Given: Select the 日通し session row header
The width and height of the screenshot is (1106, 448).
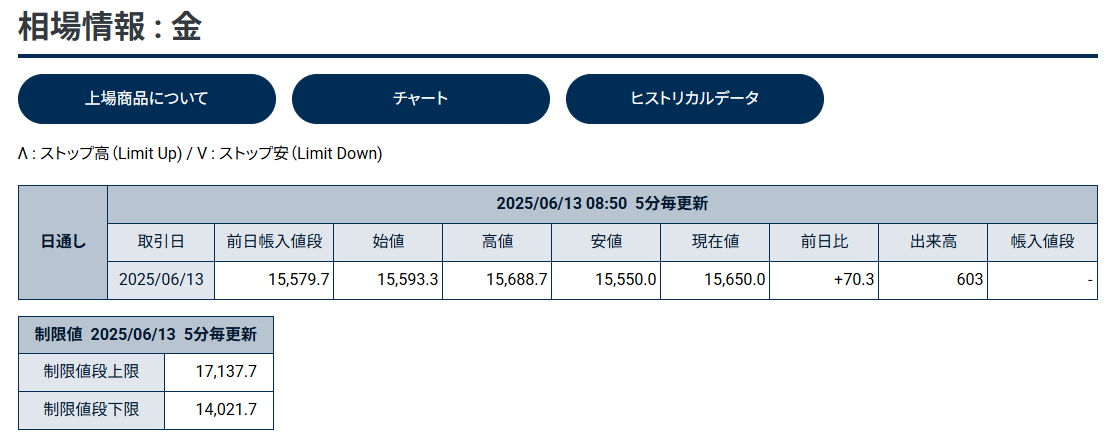Looking at the screenshot, I should point(63,242).
